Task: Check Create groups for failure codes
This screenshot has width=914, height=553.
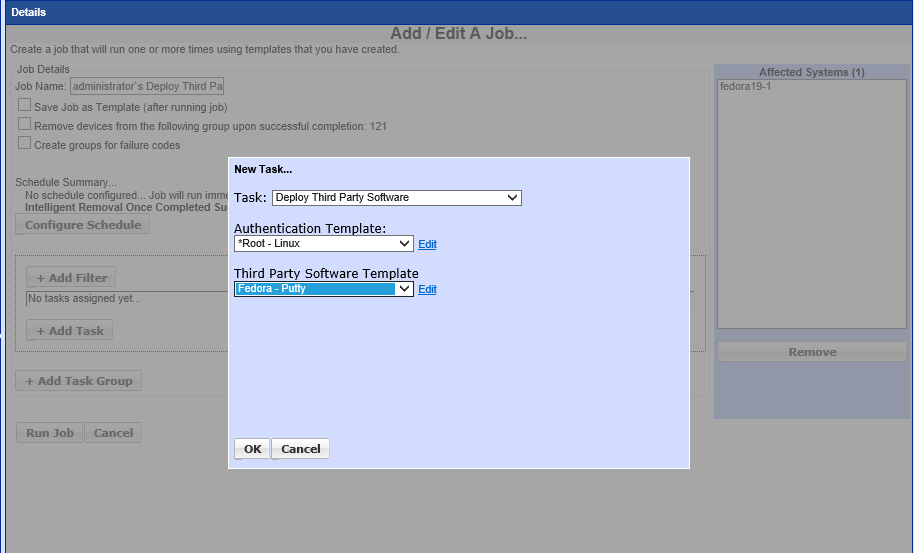Action: pos(25,144)
